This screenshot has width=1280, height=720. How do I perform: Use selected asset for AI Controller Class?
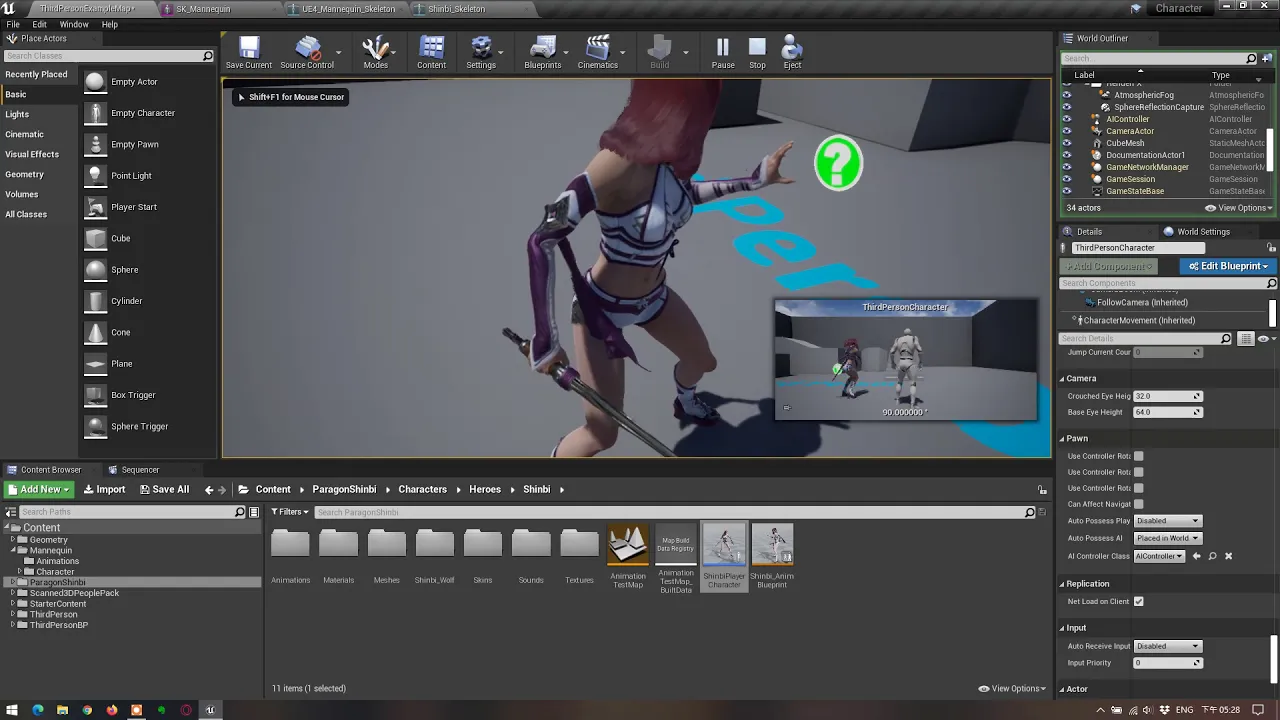pyautogui.click(x=1197, y=556)
